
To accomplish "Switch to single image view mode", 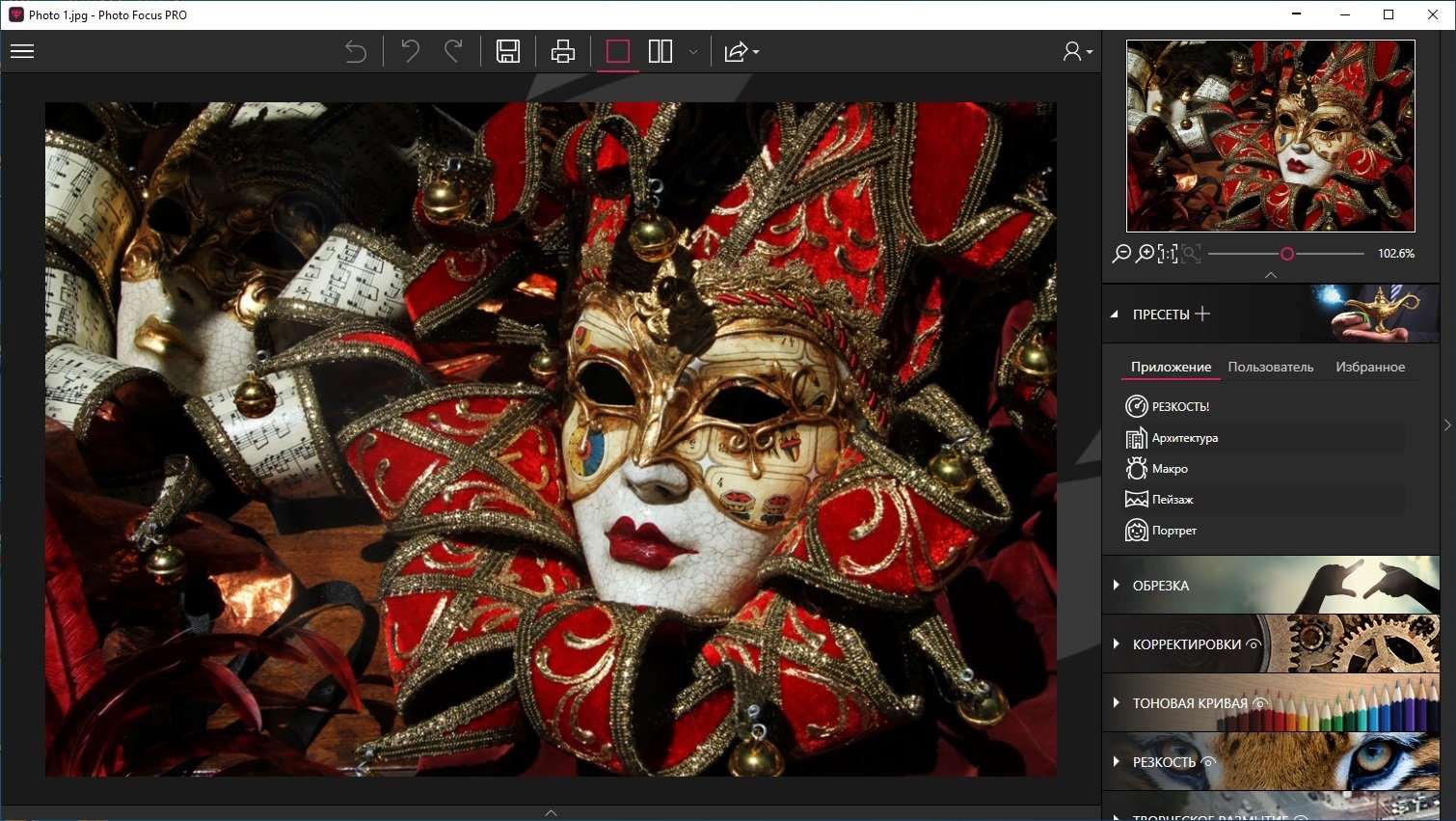I will (x=618, y=51).
